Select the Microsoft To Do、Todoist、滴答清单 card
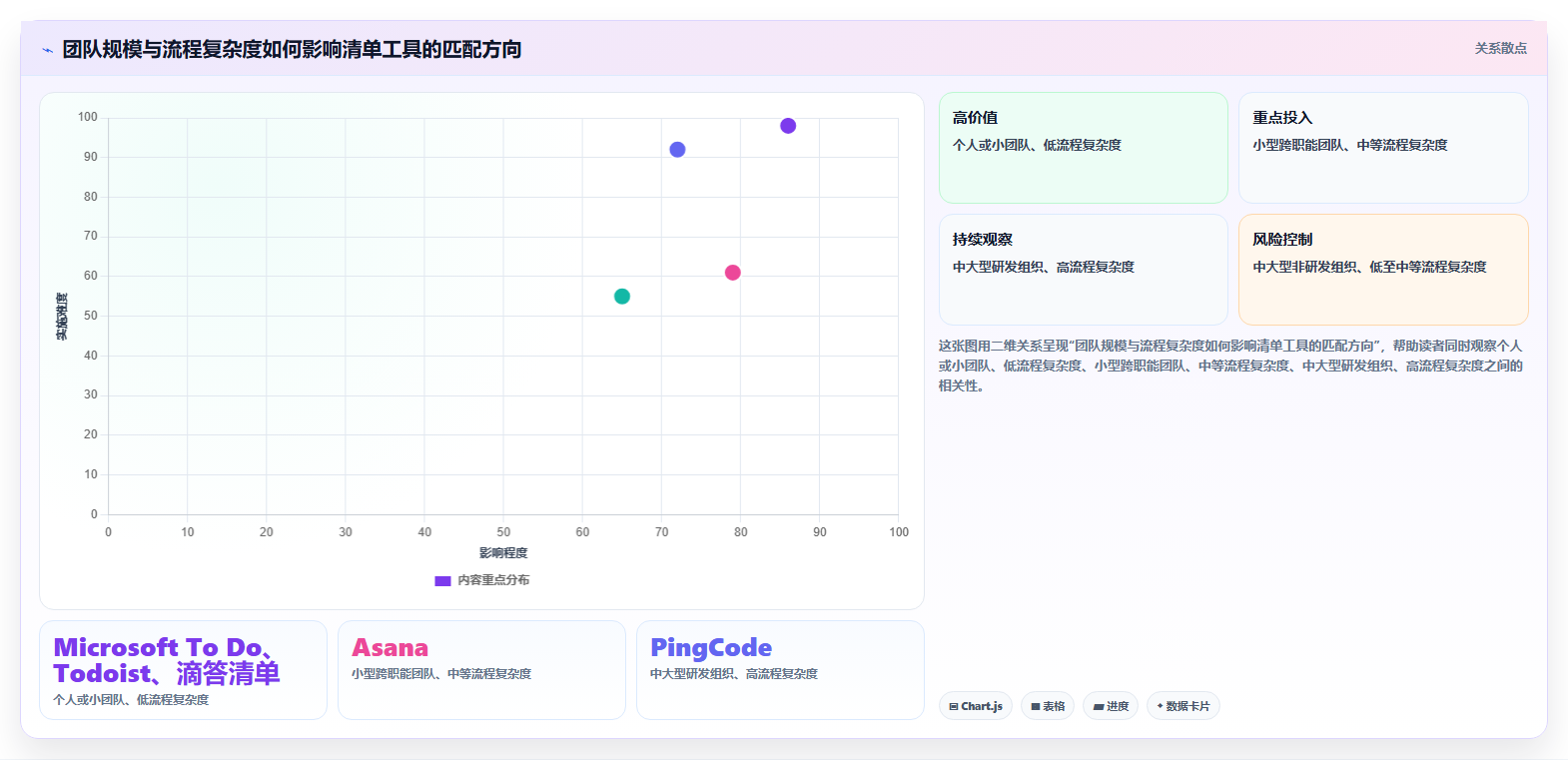The height and width of the screenshot is (760, 1568). click(x=183, y=670)
